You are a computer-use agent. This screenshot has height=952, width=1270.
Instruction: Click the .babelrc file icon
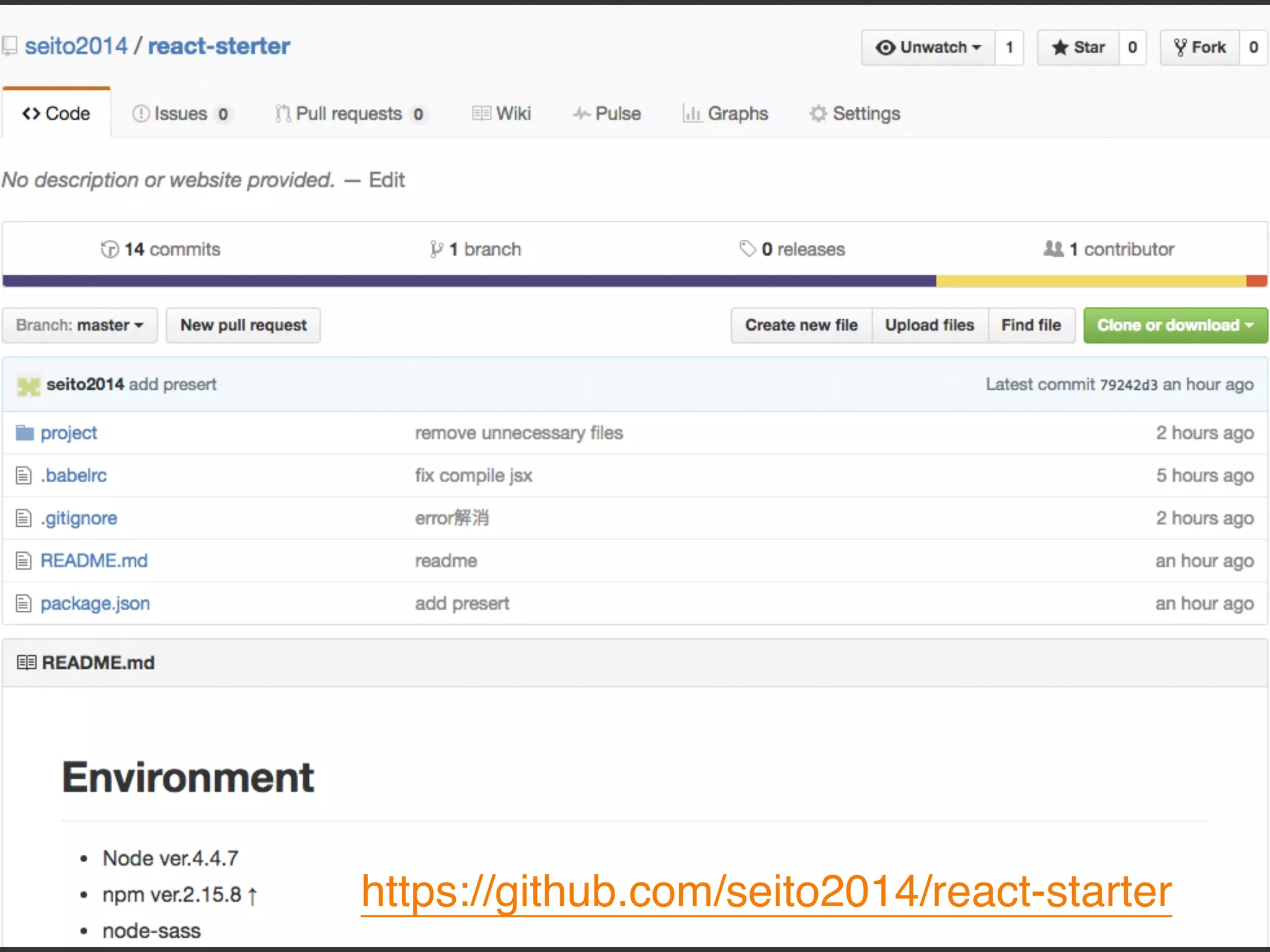(x=24, y=475)
